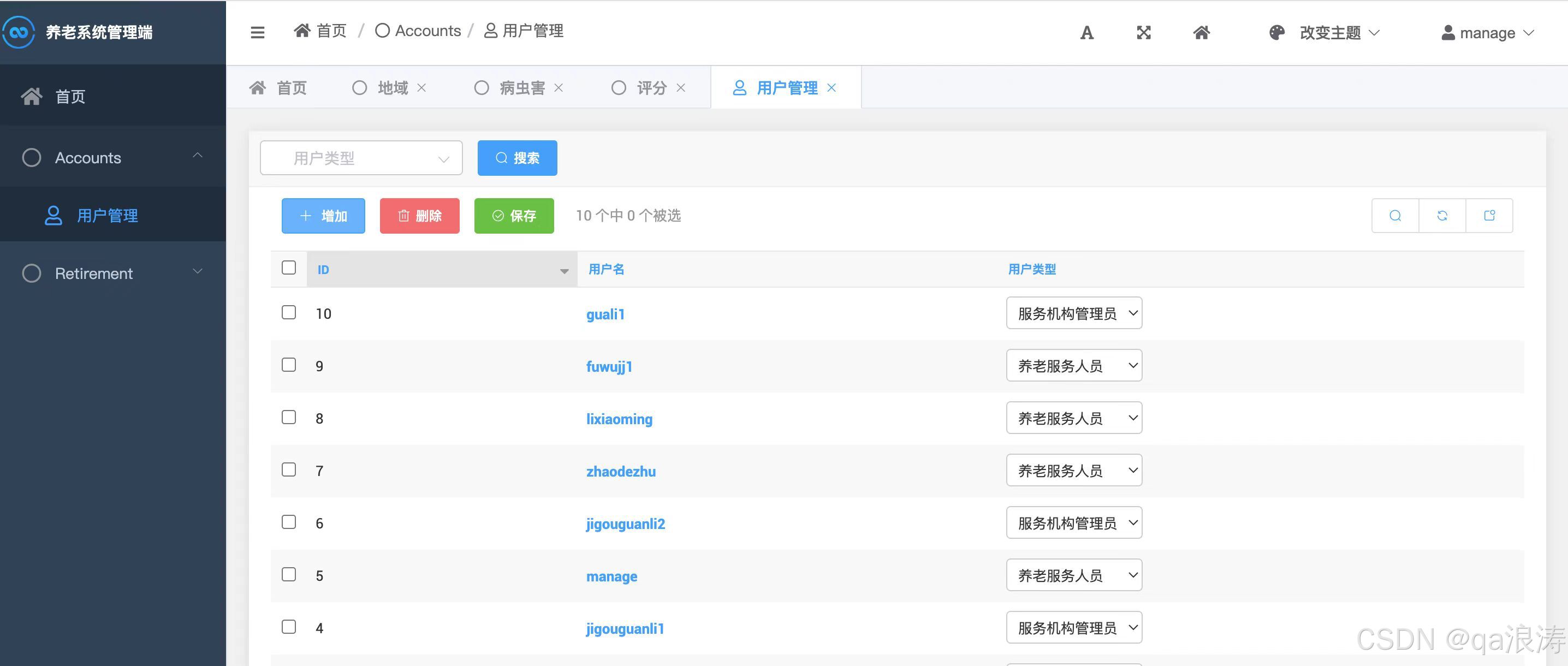Viewport: 1568px width, 666px height.
Task: Open the jigouguanli2 username link
Action: [625, 524]
